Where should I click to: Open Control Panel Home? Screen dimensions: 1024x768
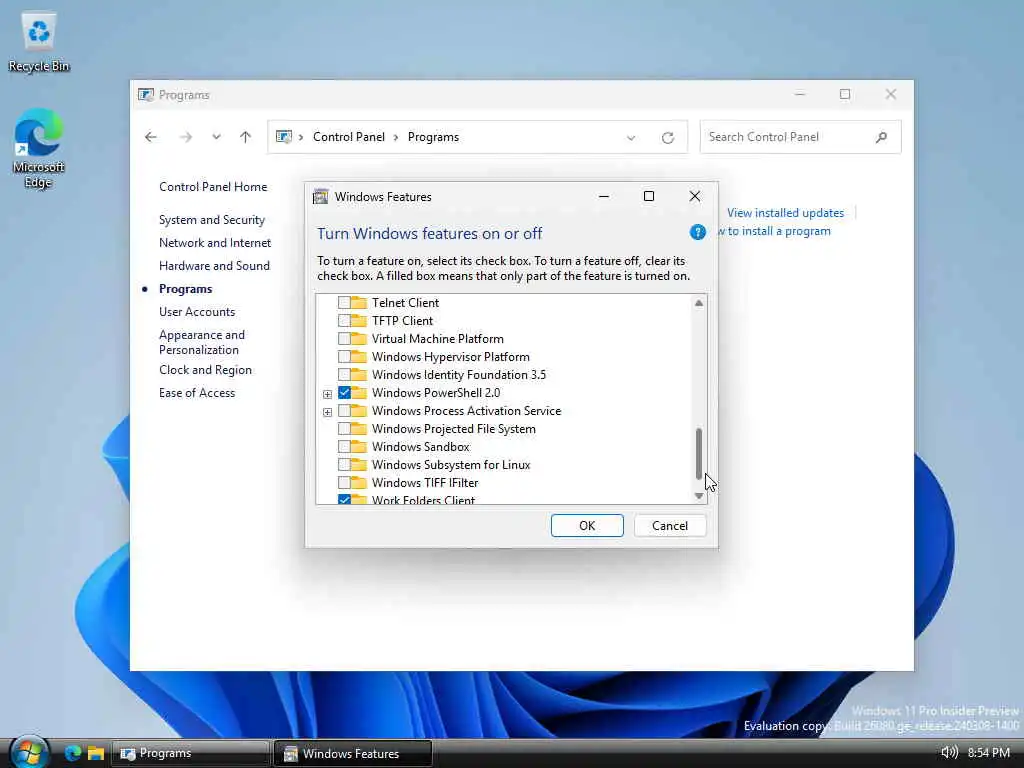213,187
